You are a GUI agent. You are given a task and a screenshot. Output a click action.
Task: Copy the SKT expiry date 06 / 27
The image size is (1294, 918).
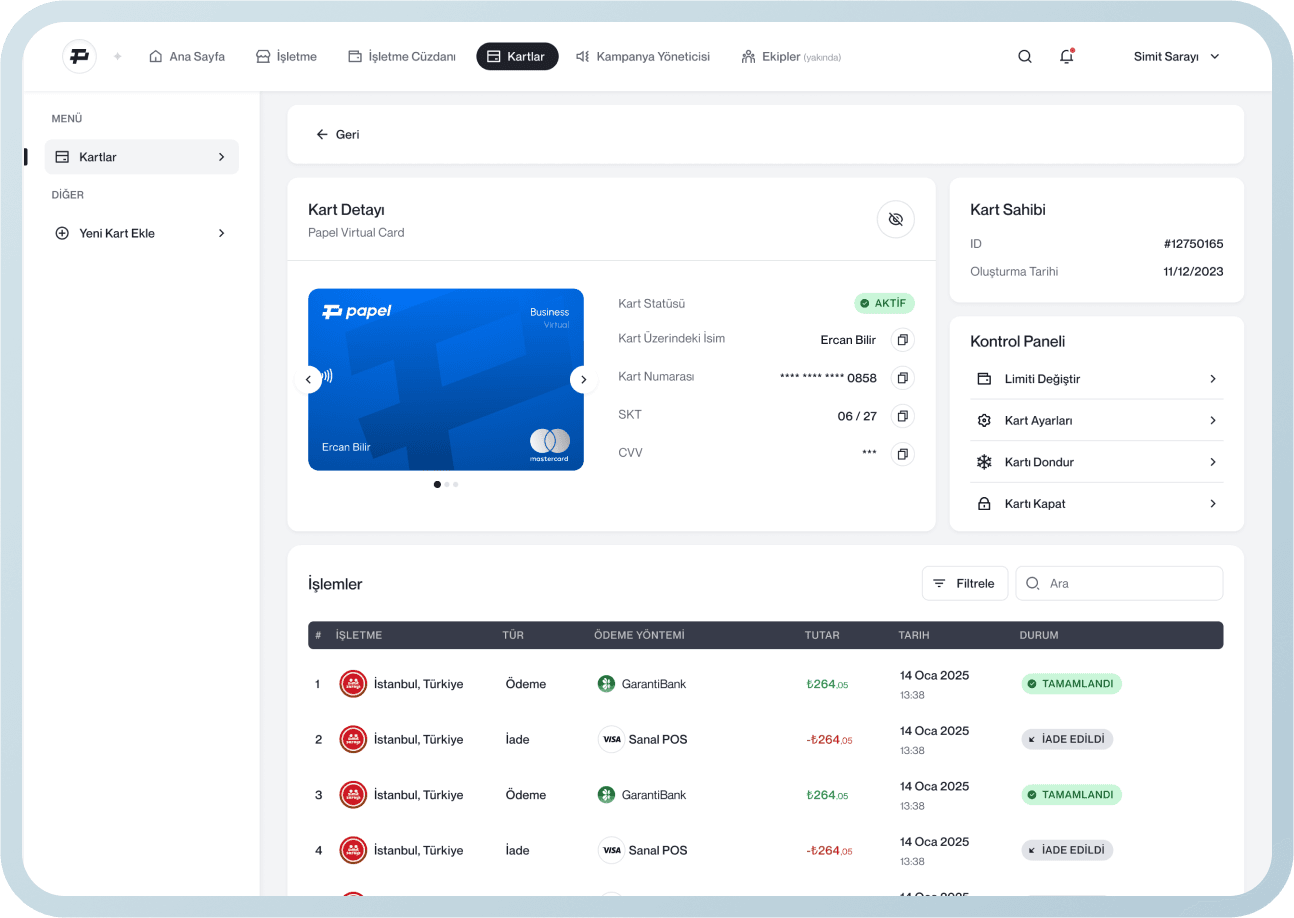(902, 416)
